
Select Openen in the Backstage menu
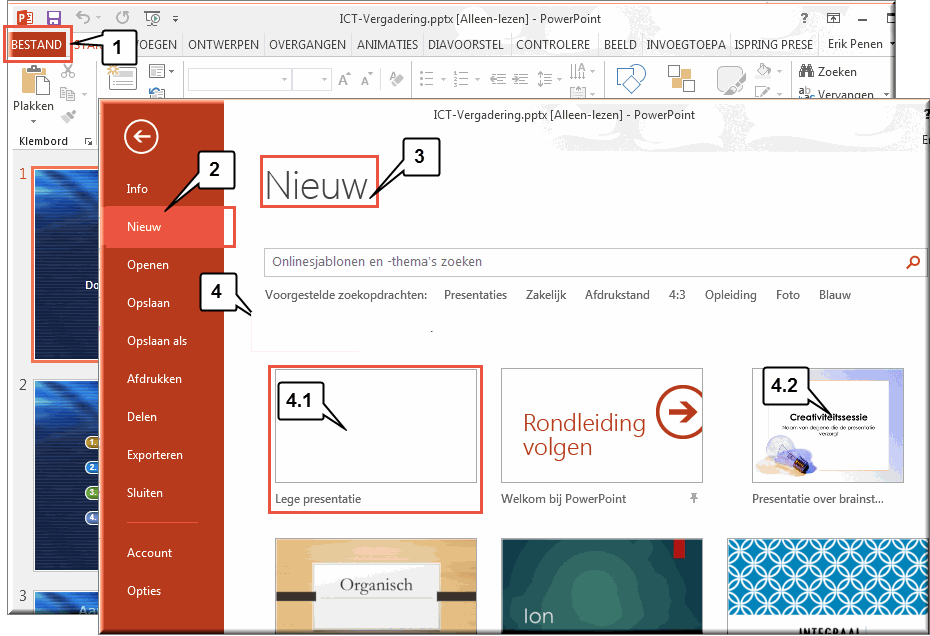point(148,265)
